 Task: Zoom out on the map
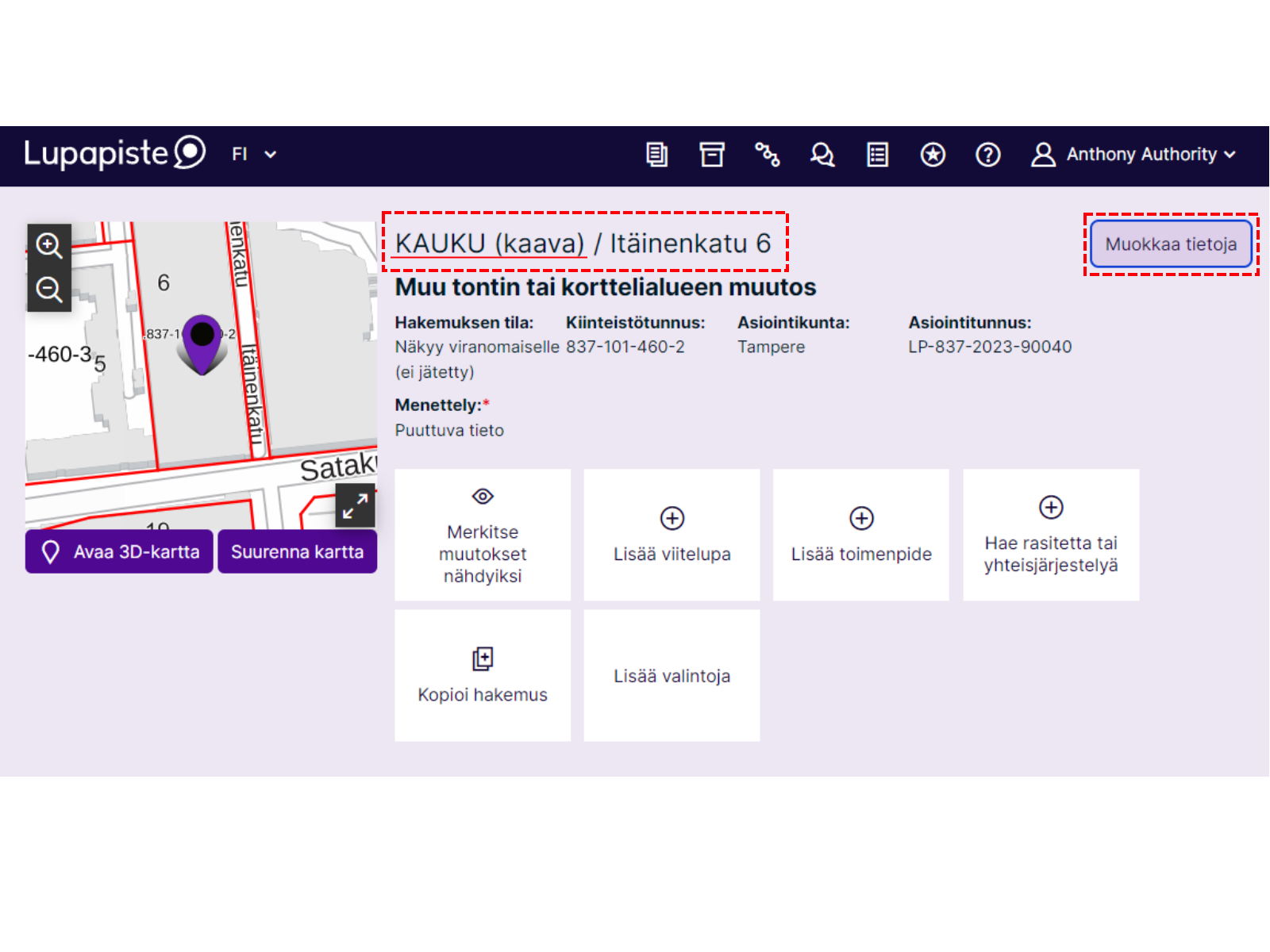(x=49, y=290)
